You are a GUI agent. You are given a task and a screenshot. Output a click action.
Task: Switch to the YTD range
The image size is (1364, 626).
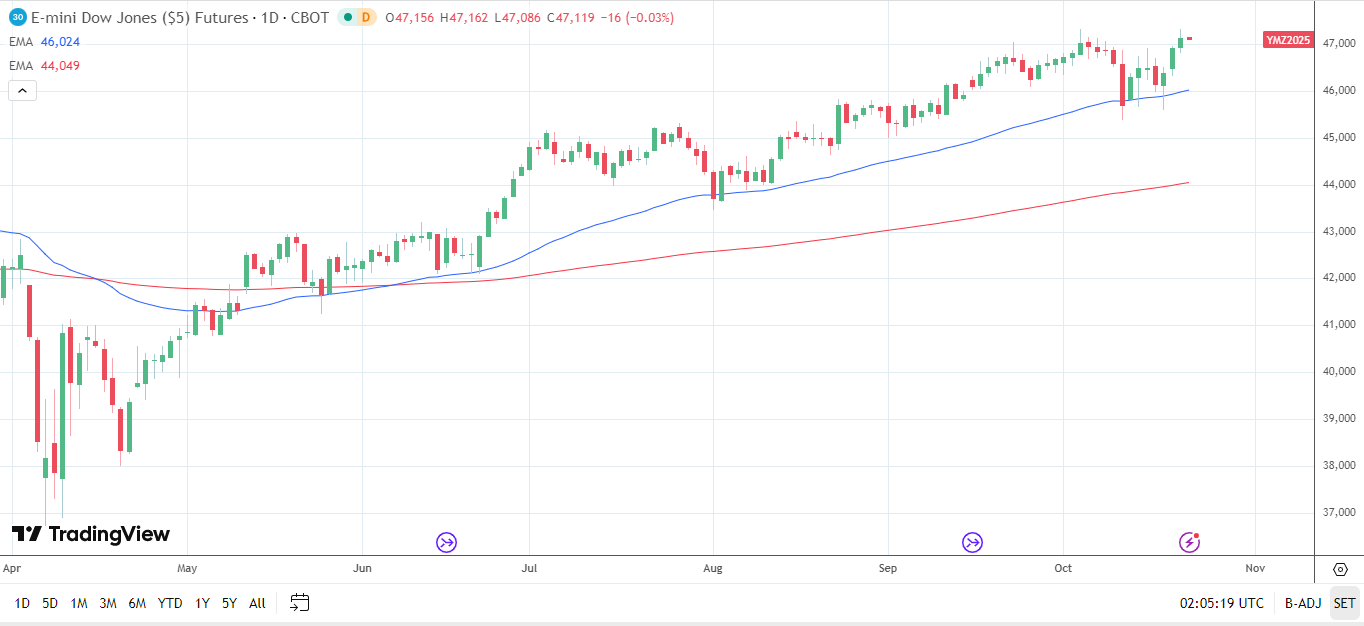(170, 603)
